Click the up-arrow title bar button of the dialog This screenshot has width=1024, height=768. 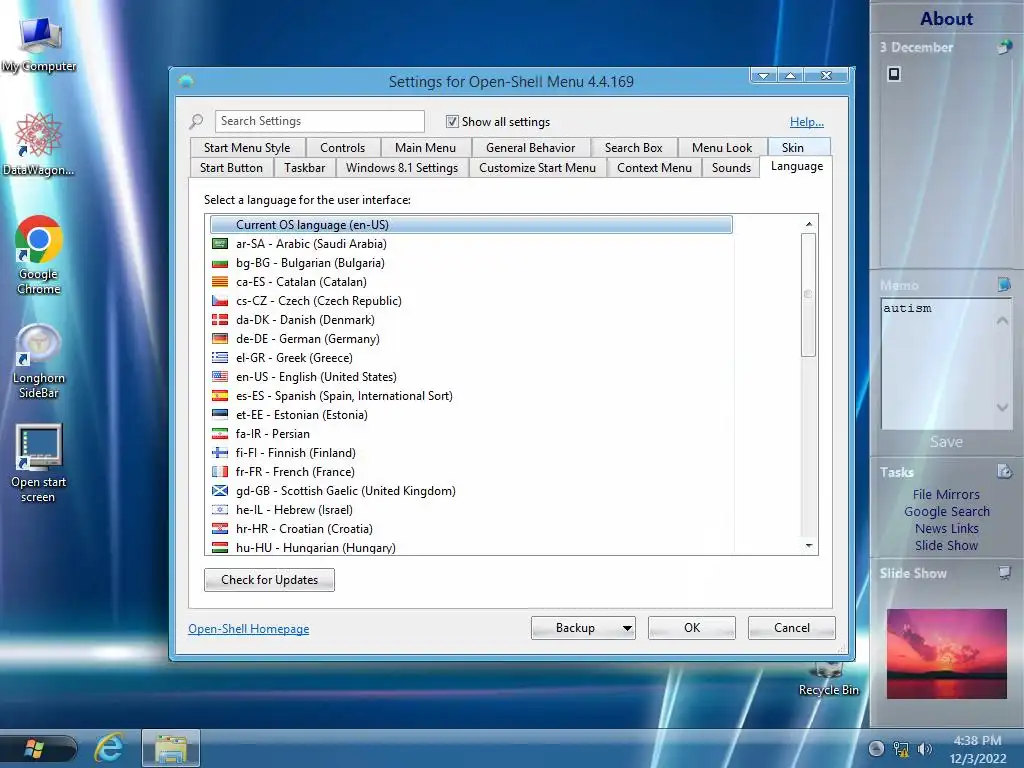click(x=790, y=76)
